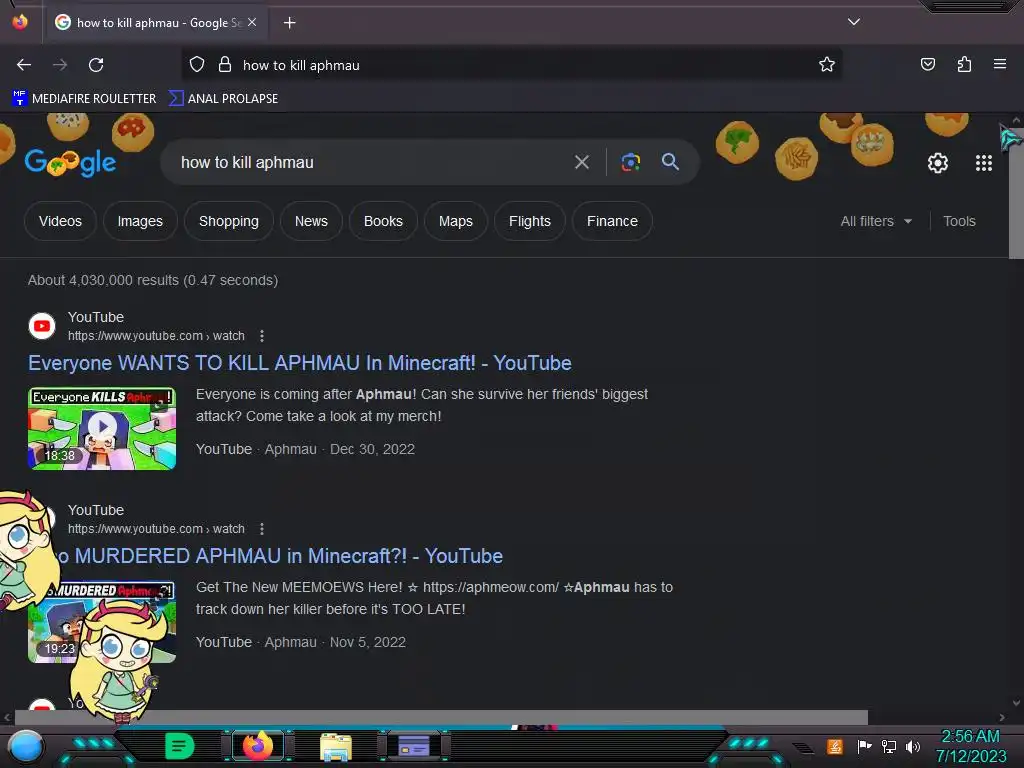Switch to Shopping results

tap(229, 221)
